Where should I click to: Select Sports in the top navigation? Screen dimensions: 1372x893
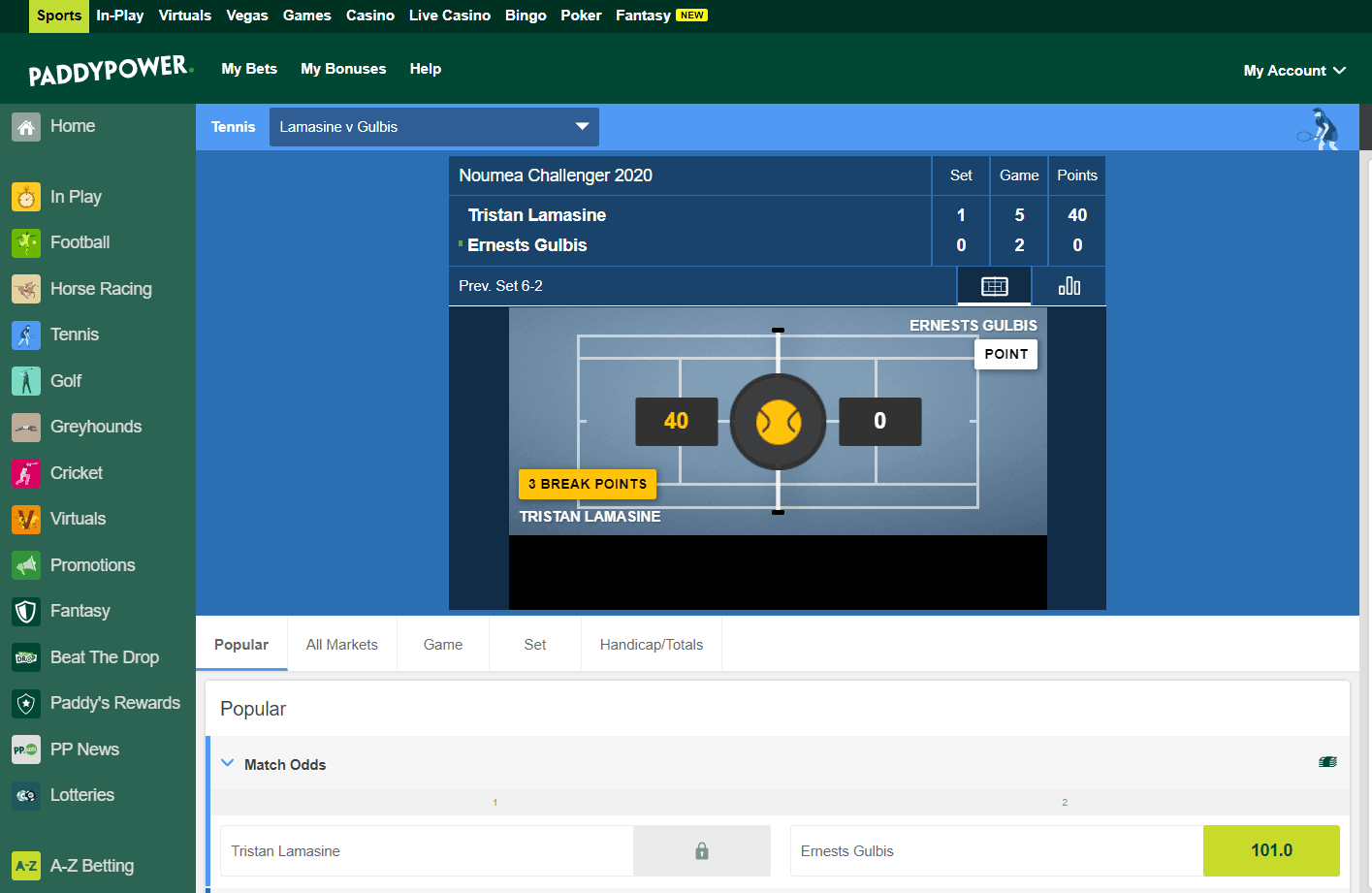pyautogui.click(x=59, y=16)
